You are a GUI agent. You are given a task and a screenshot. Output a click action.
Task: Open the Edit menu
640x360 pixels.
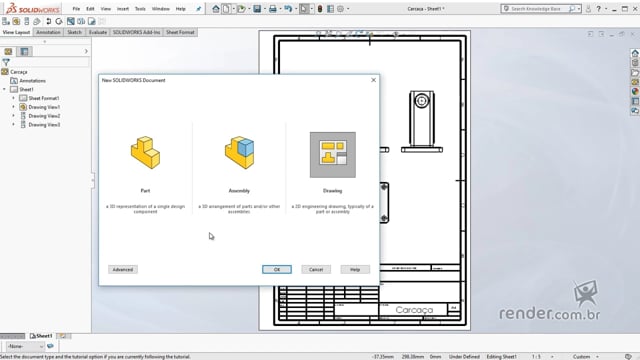(x=90, y=9)
